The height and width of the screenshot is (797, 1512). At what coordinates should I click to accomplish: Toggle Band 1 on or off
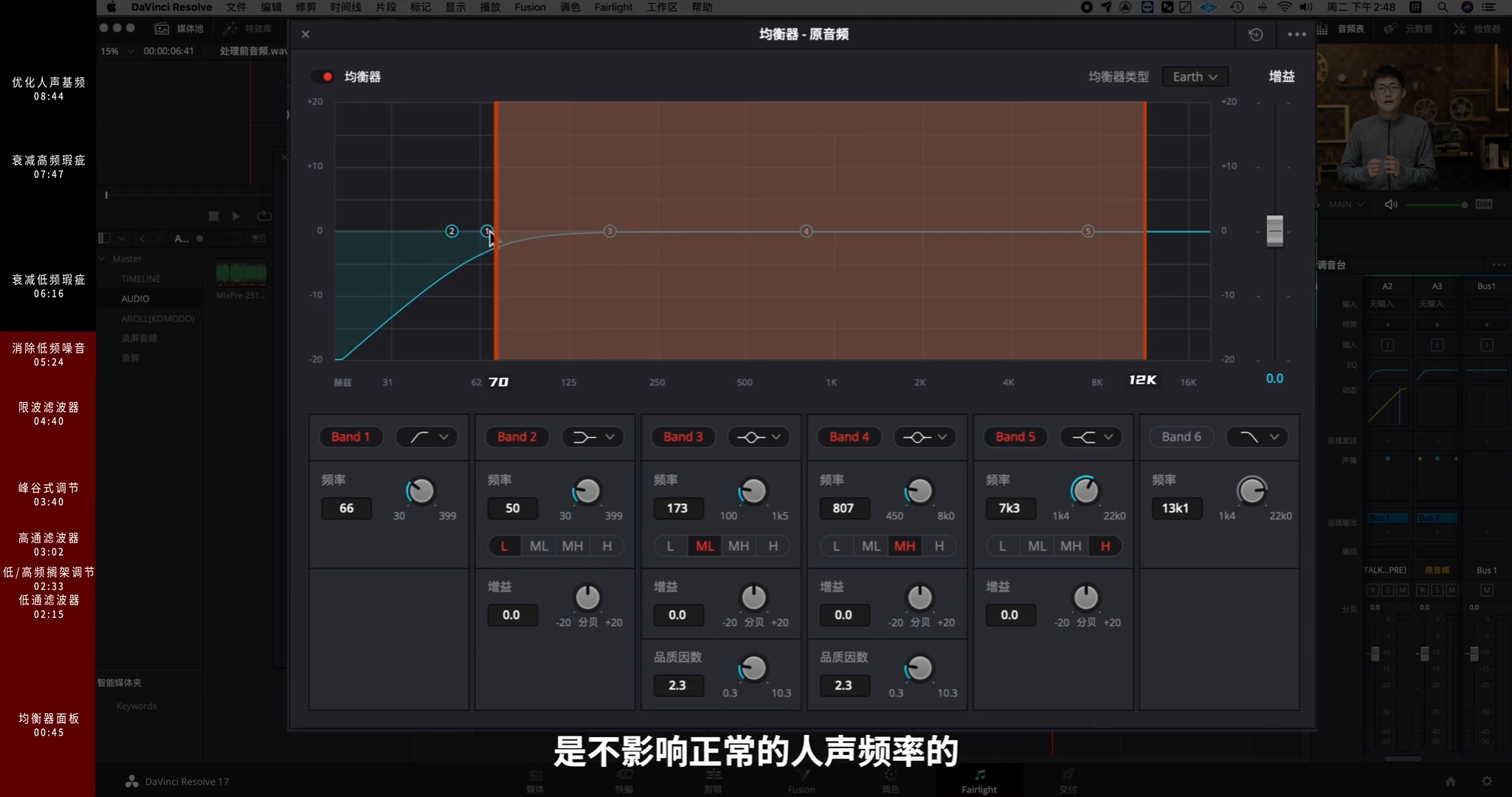pyautogui.click(x=351, y=437)
